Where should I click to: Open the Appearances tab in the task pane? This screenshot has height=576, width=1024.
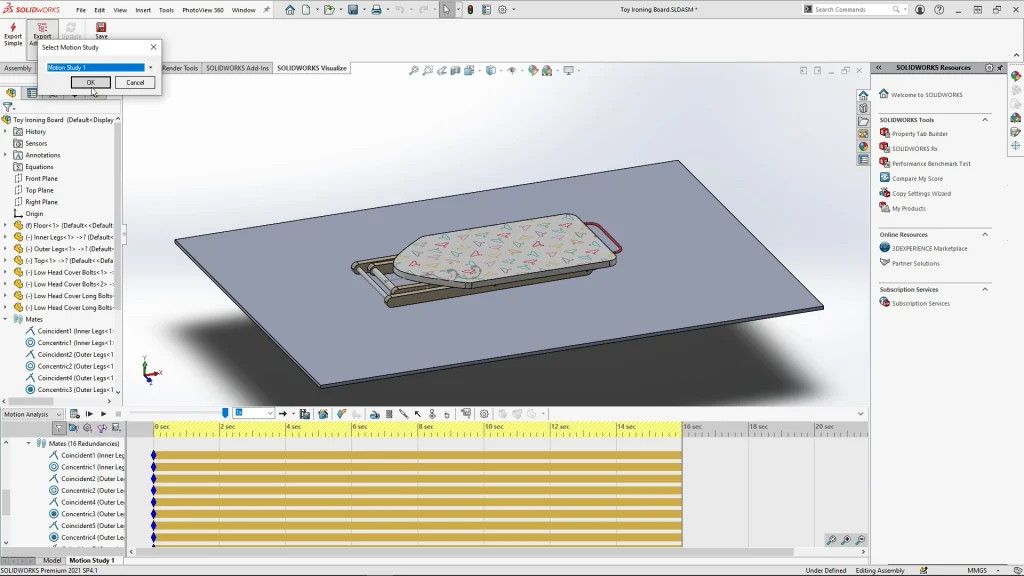863,146
